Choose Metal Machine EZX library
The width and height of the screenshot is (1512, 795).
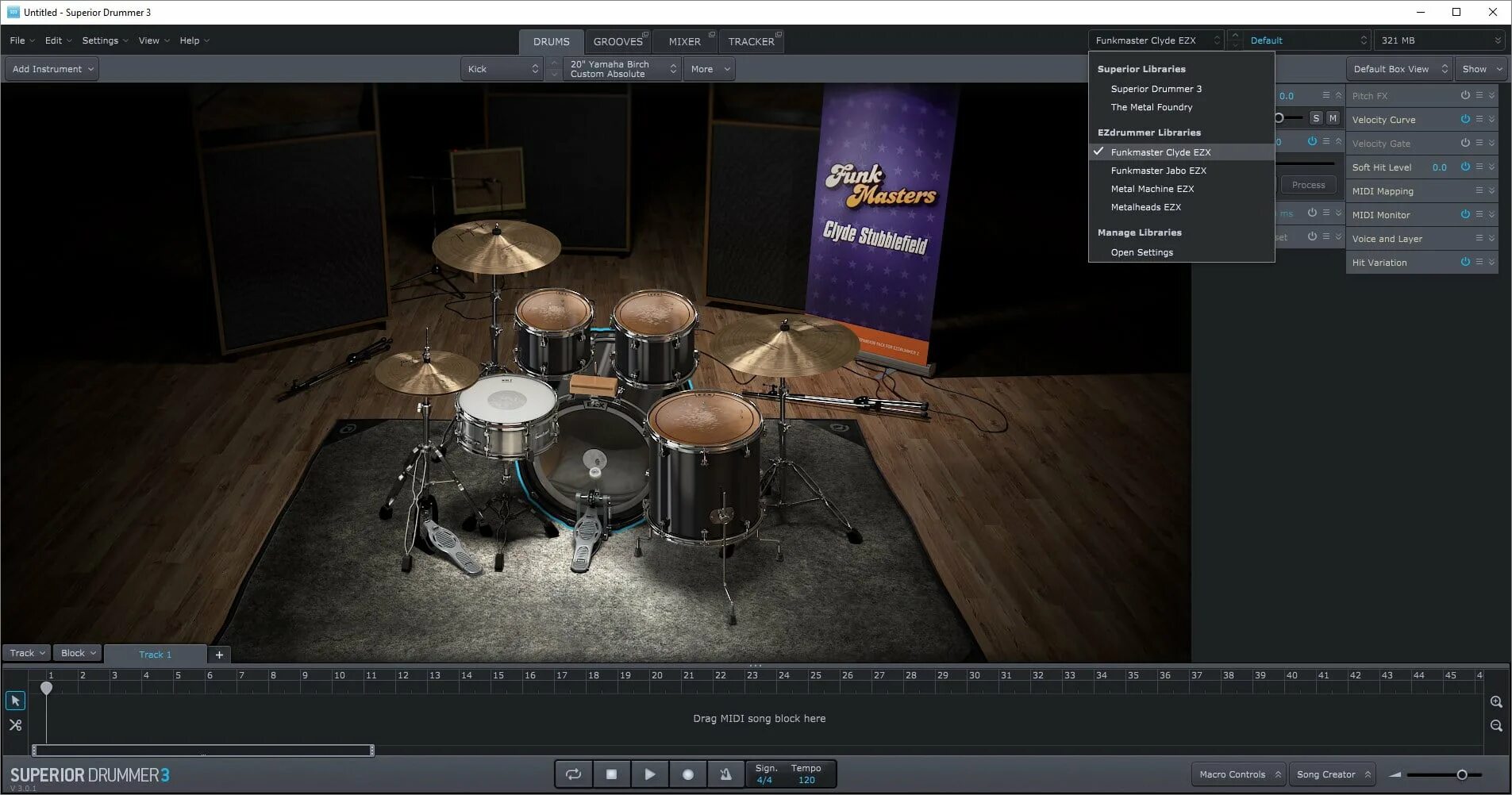coord(1181,189)
